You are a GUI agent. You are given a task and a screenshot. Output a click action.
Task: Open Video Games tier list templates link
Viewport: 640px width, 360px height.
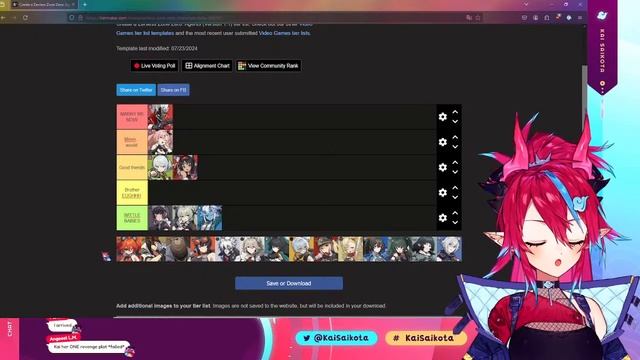point(145,33)
